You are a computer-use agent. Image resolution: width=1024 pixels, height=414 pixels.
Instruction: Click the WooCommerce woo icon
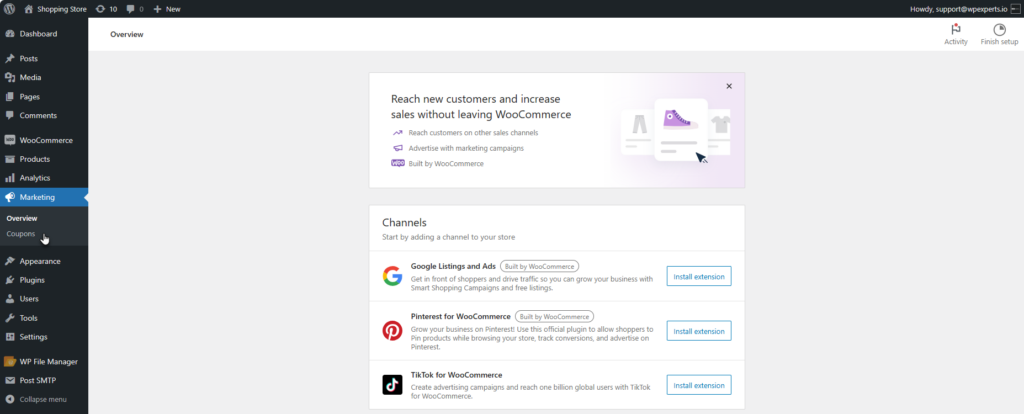tap(10, 140)
